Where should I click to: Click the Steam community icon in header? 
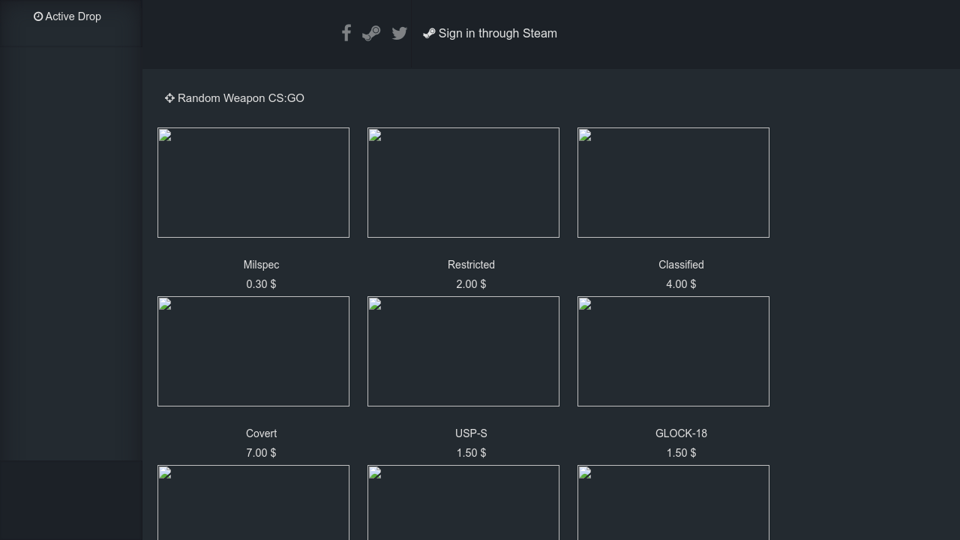(x=371, y=33)
